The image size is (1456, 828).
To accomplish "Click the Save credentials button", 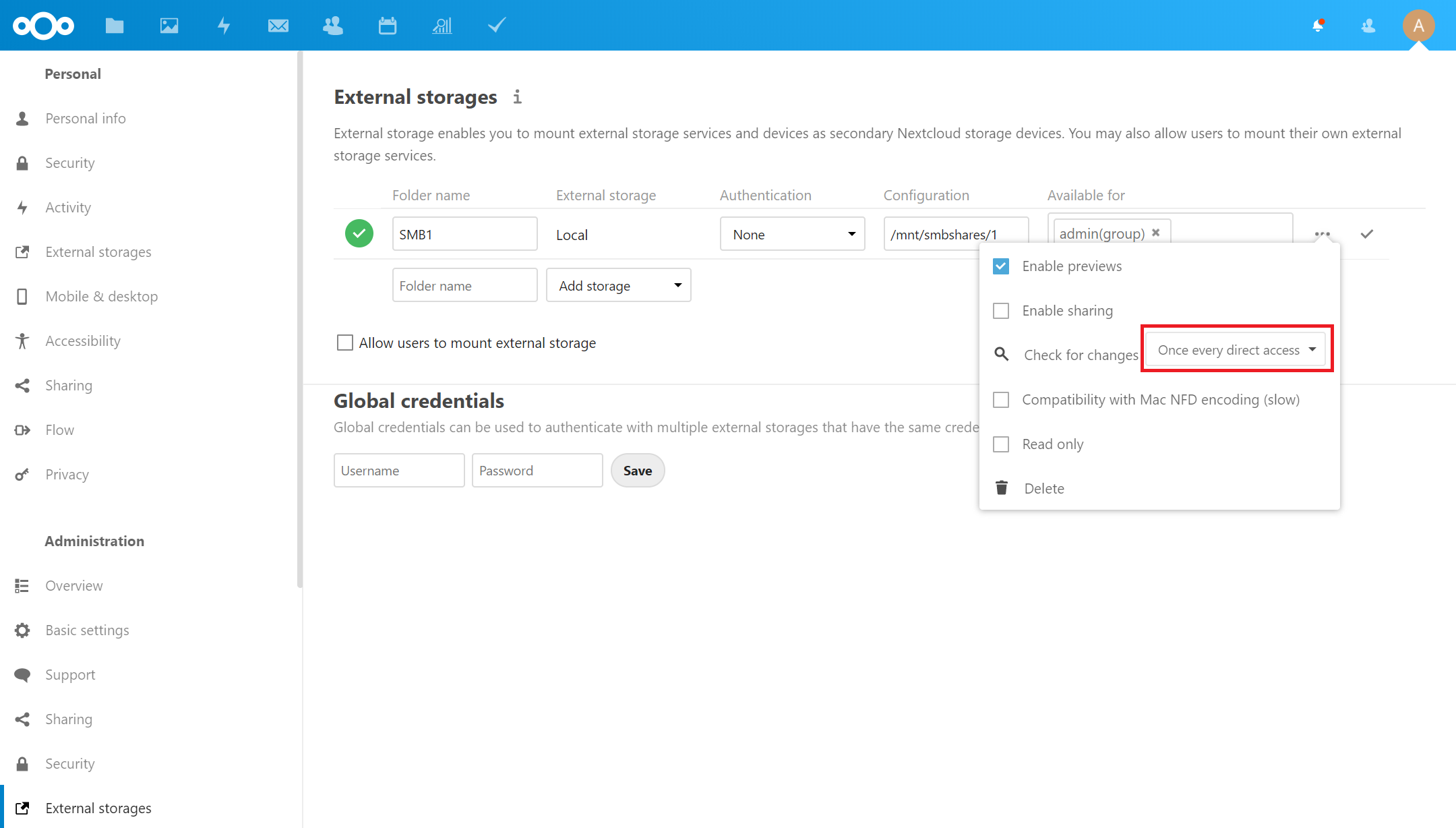I will (638, 471).
